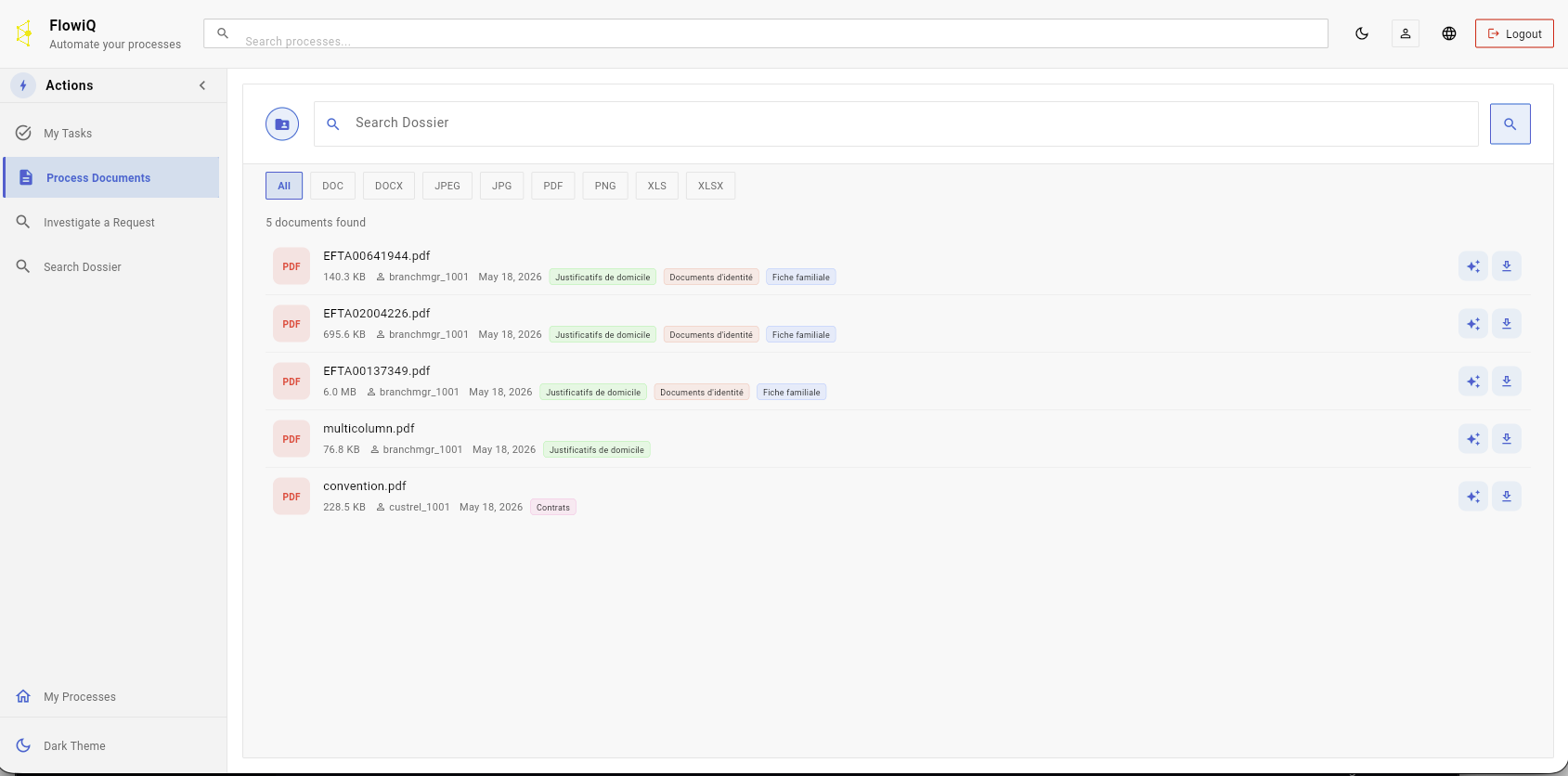Toggle Dark Theme in sidebar
1568x776 pixels.
pyautogui.click(x=111, y=745)
